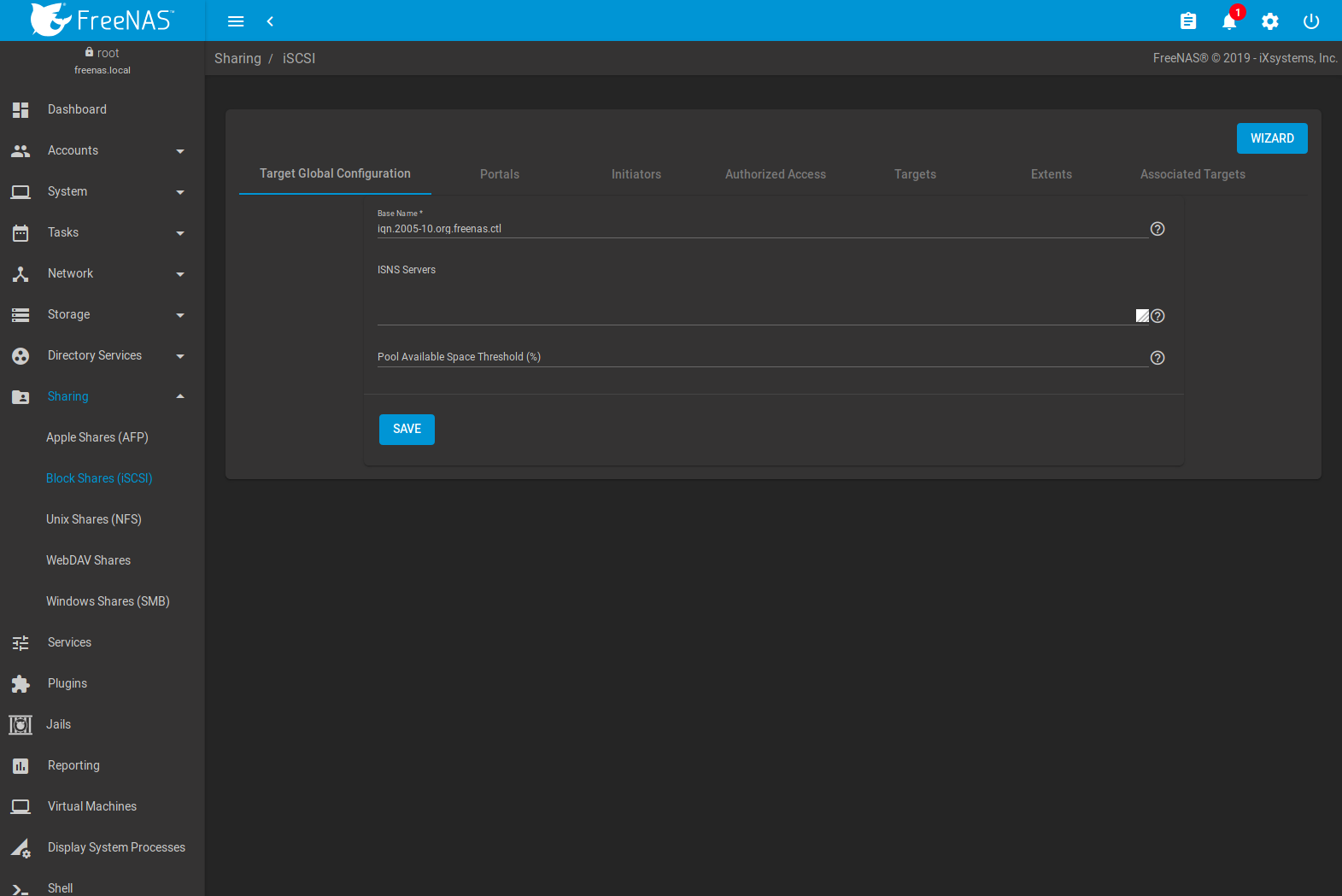Viewport: 1342px width, 896px height.
Task: Show help for ISNS Servers field
Action: (1157, 316)
